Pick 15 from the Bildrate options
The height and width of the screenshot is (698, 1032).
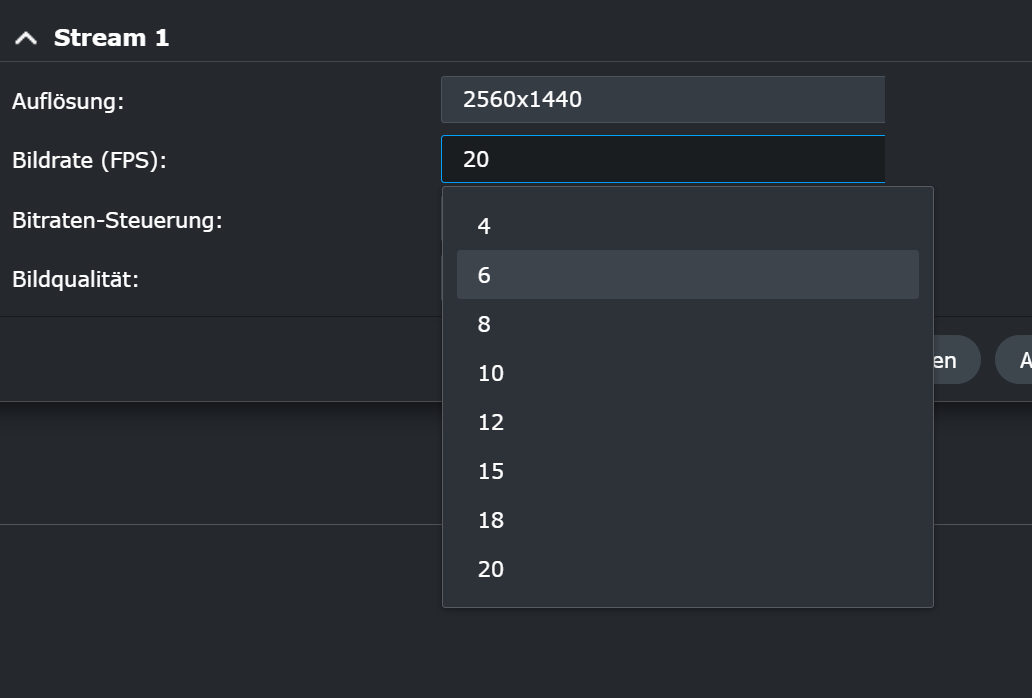[688, 471]
